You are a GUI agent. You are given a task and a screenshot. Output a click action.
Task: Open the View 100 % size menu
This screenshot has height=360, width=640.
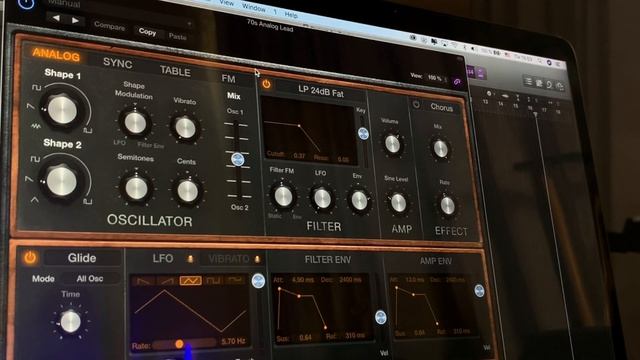(x=436, y=78)
